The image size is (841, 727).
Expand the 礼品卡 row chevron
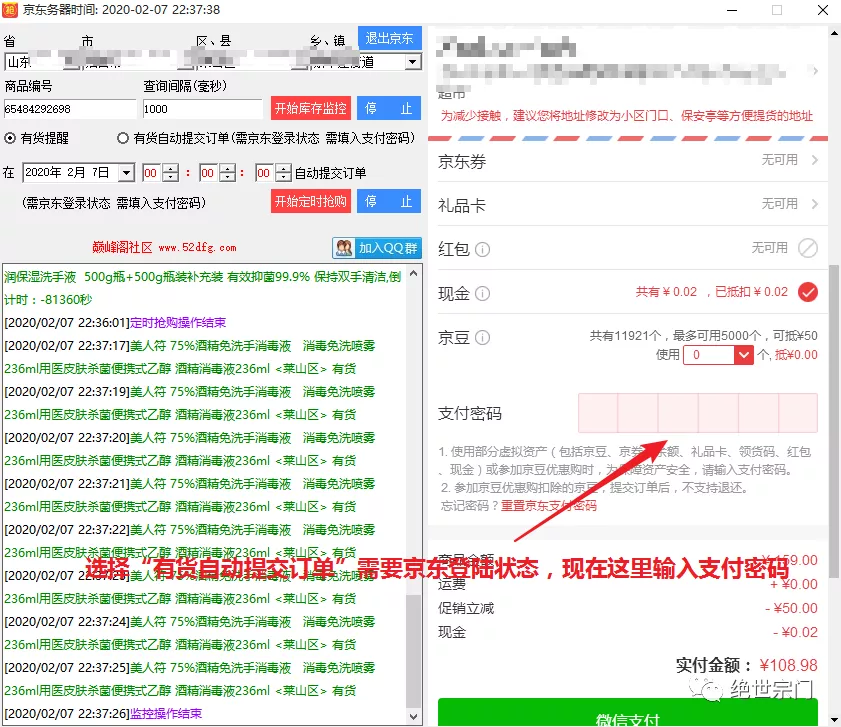(x=813, y=203)
